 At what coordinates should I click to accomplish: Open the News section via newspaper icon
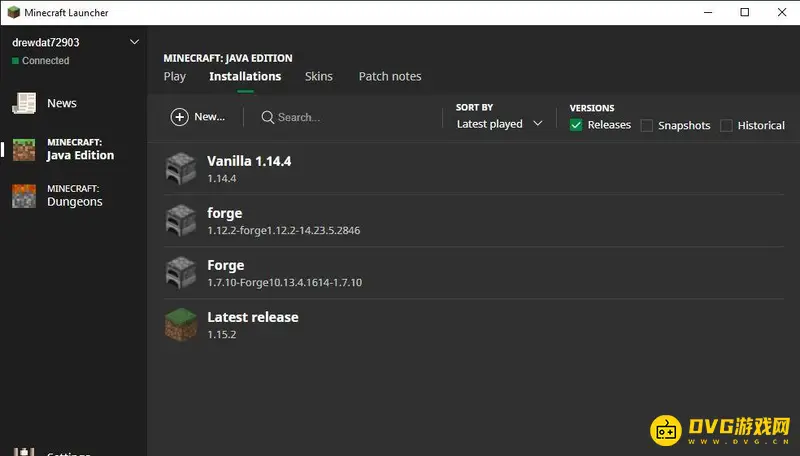pyautogui.click(x=24, y=103)
